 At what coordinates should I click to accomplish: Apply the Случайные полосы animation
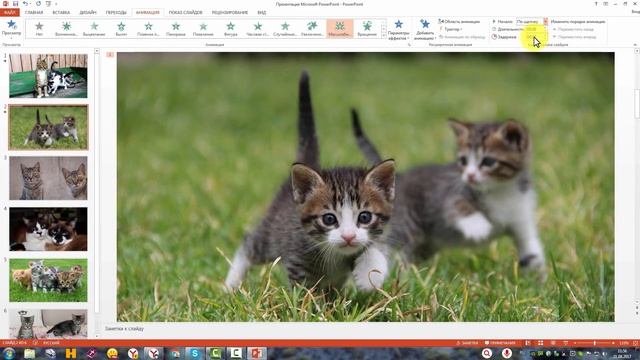click(x=285, y=29)
